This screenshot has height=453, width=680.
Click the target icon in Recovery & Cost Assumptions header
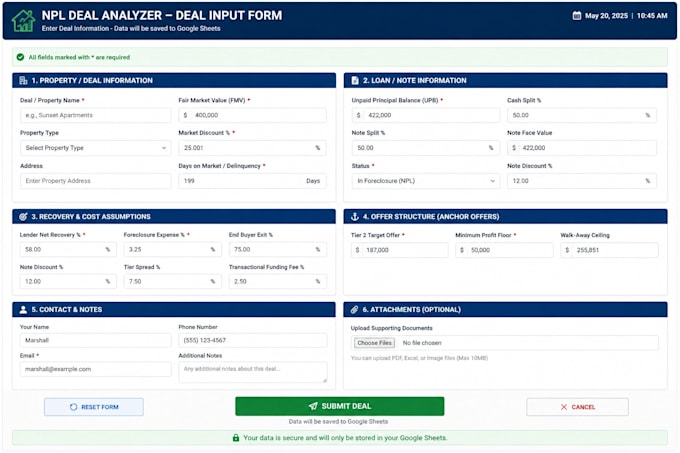pos(23,217)
